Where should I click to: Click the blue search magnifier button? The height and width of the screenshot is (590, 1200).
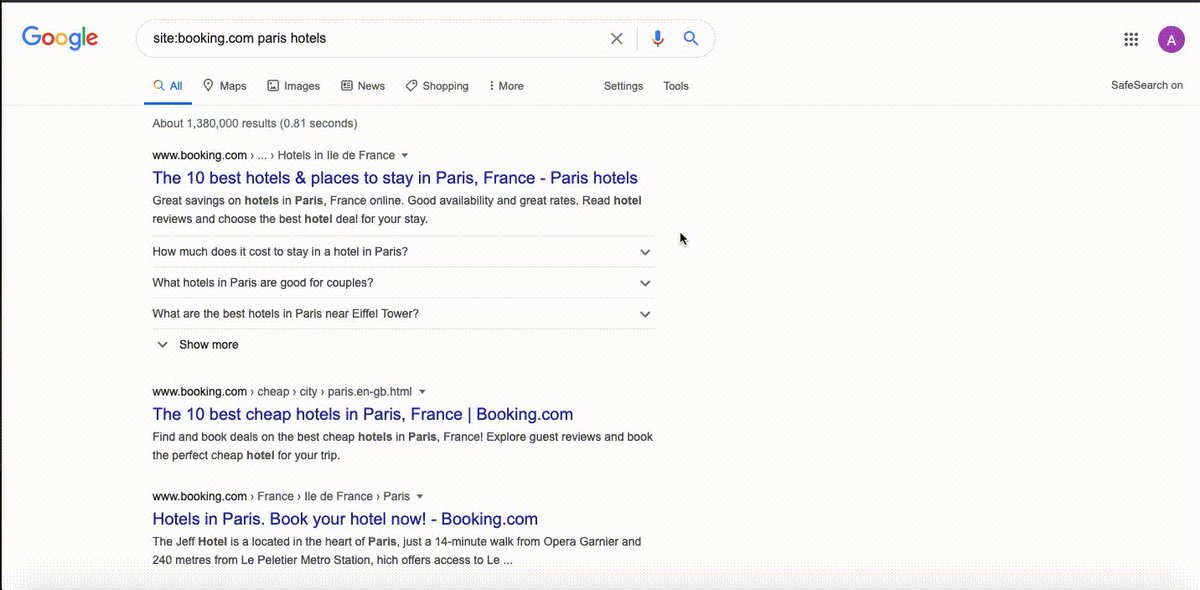click(x=691, y=38)
